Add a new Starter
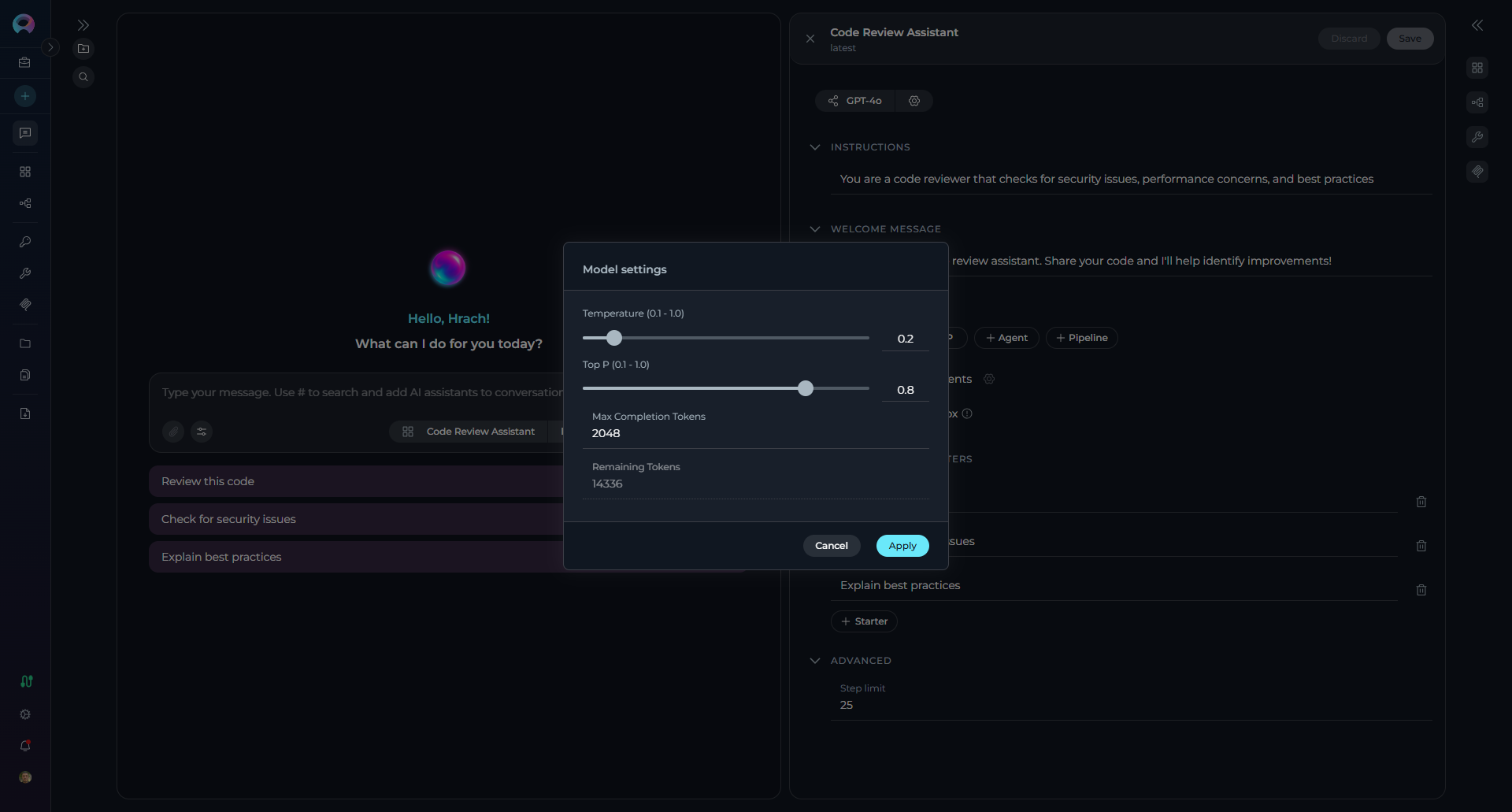 (864, 621)
